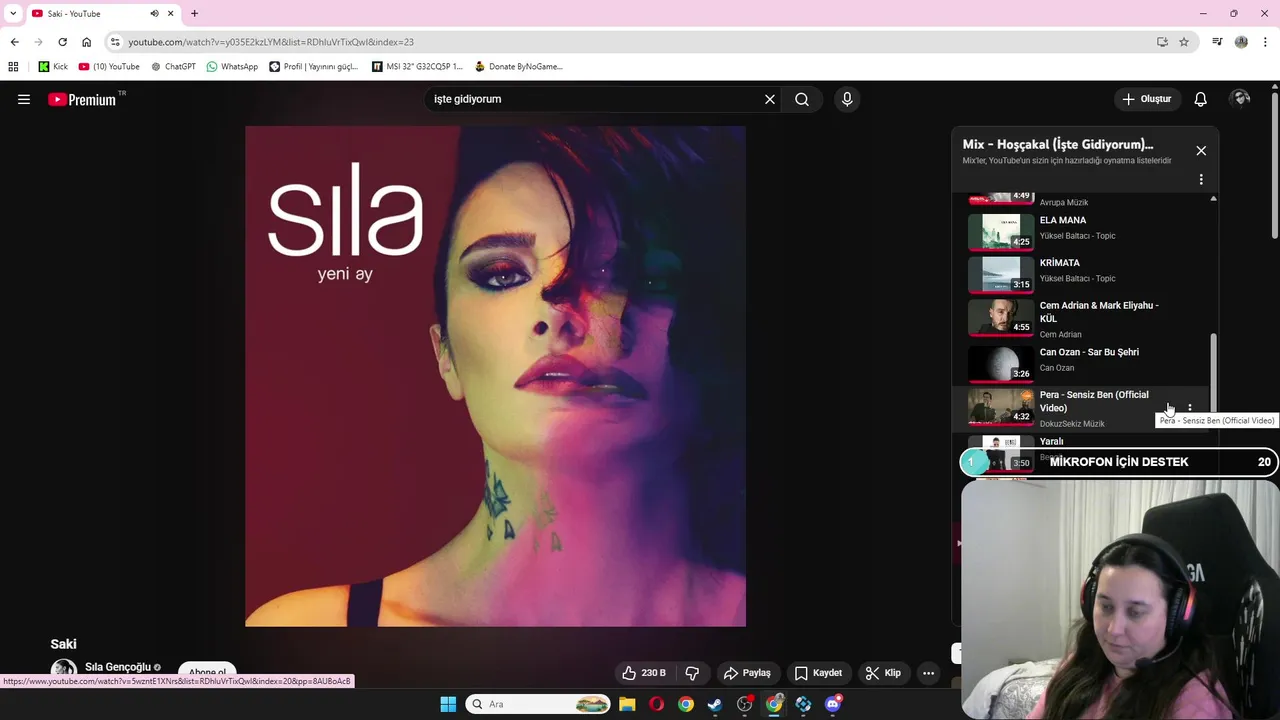The image size is (1280, 720).
Task: Start voice search with microphone icon
Action: 847,99
